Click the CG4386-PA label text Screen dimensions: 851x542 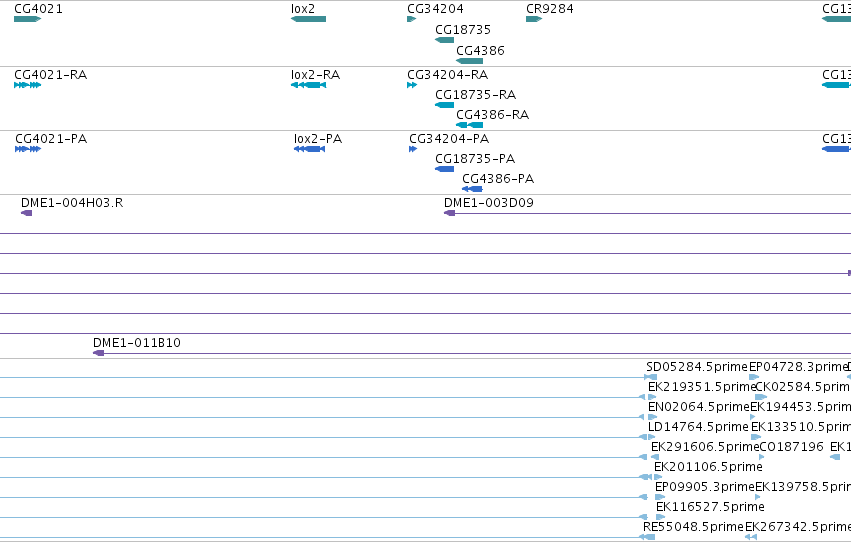pyautogui.click(x=498, y=178)
